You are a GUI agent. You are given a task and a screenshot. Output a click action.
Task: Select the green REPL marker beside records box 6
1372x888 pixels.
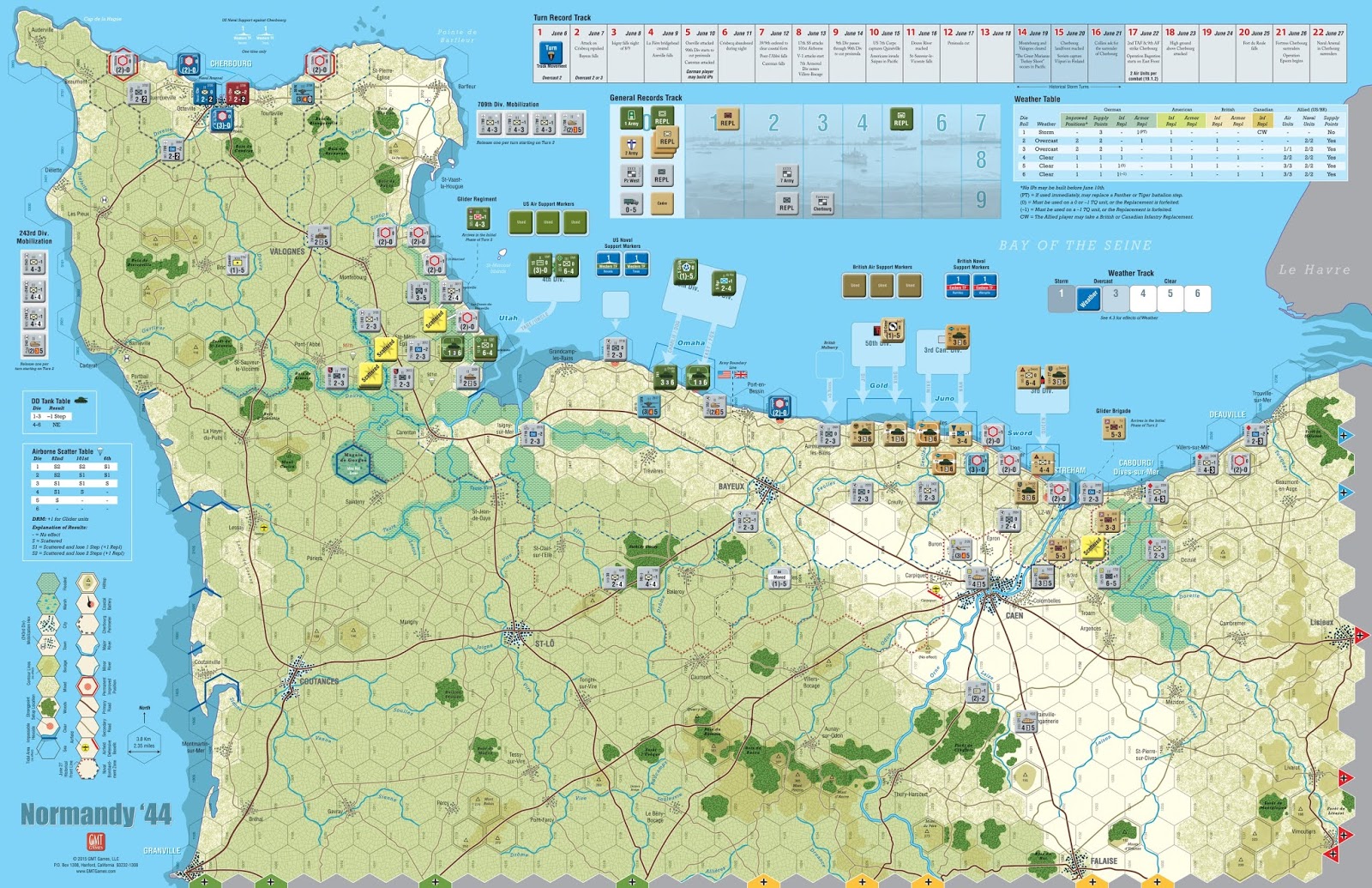tap(900, 119)
